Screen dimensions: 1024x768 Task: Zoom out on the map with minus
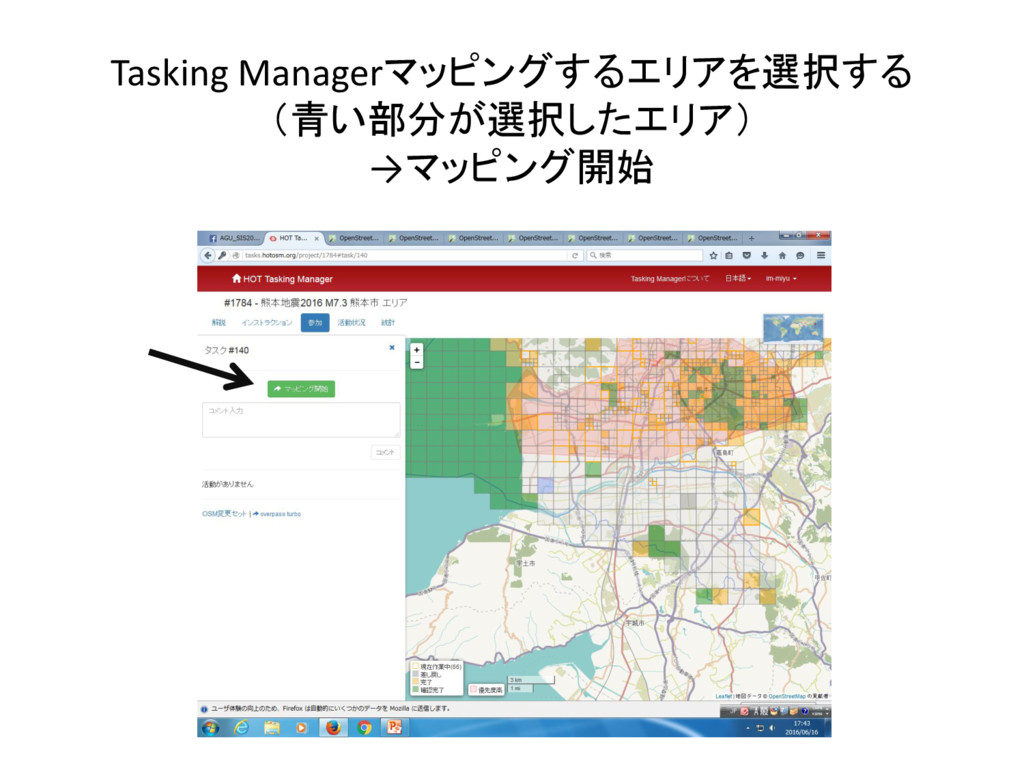417,362
